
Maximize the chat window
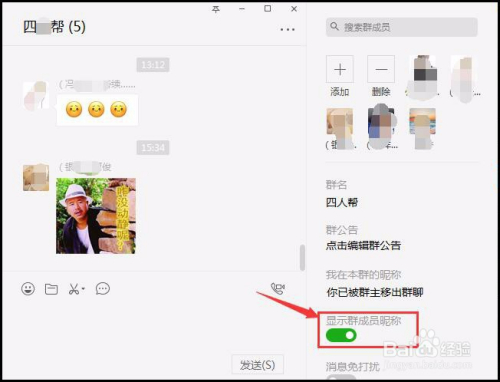click(x=268, y=9)
